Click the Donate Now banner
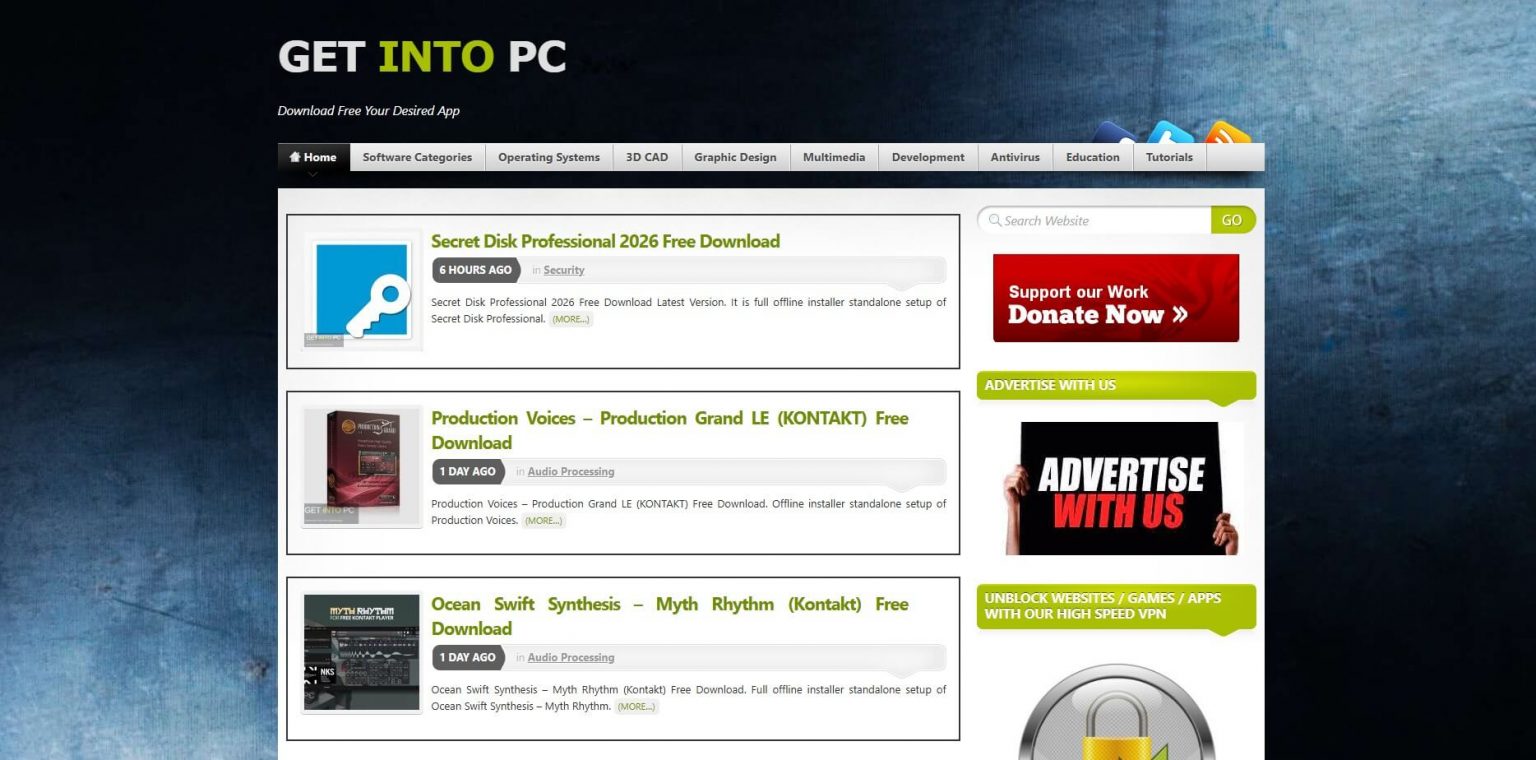 (1116, 298)
